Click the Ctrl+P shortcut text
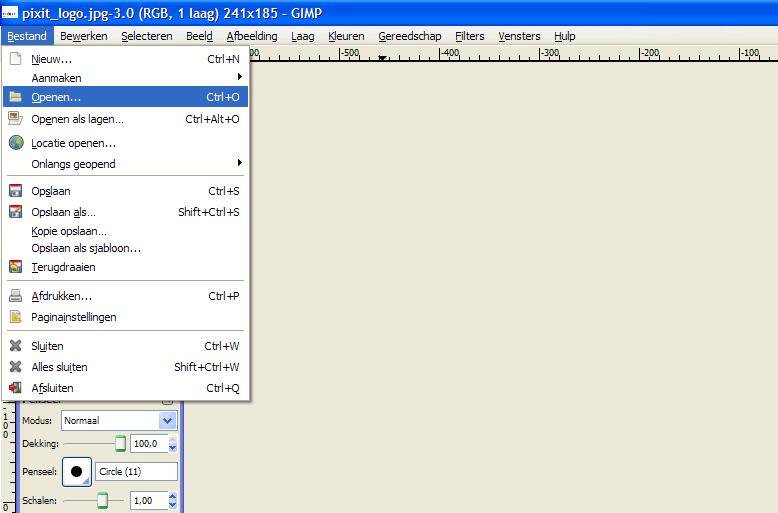778x513 pixels. click(224, 296)
